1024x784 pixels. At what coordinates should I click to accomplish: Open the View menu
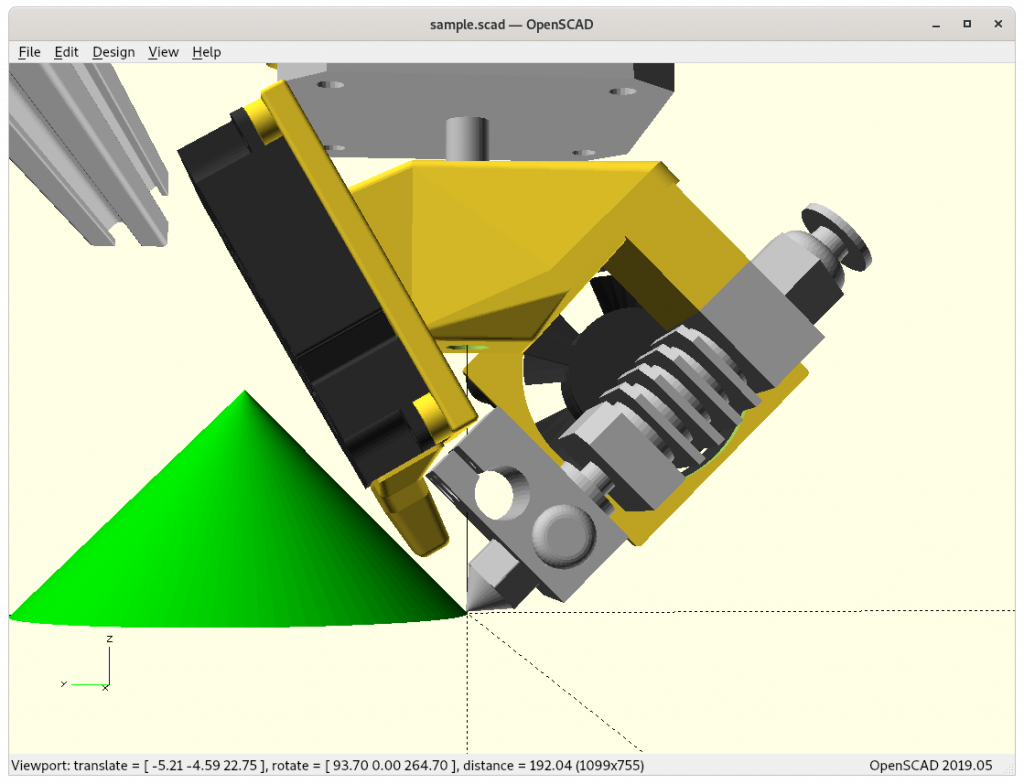163,52
